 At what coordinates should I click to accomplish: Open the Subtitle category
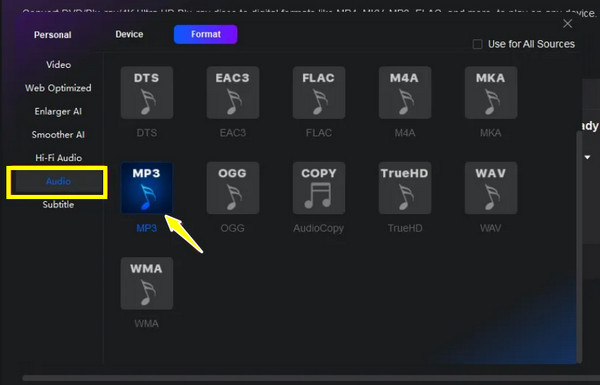click(x=58, y=205)
